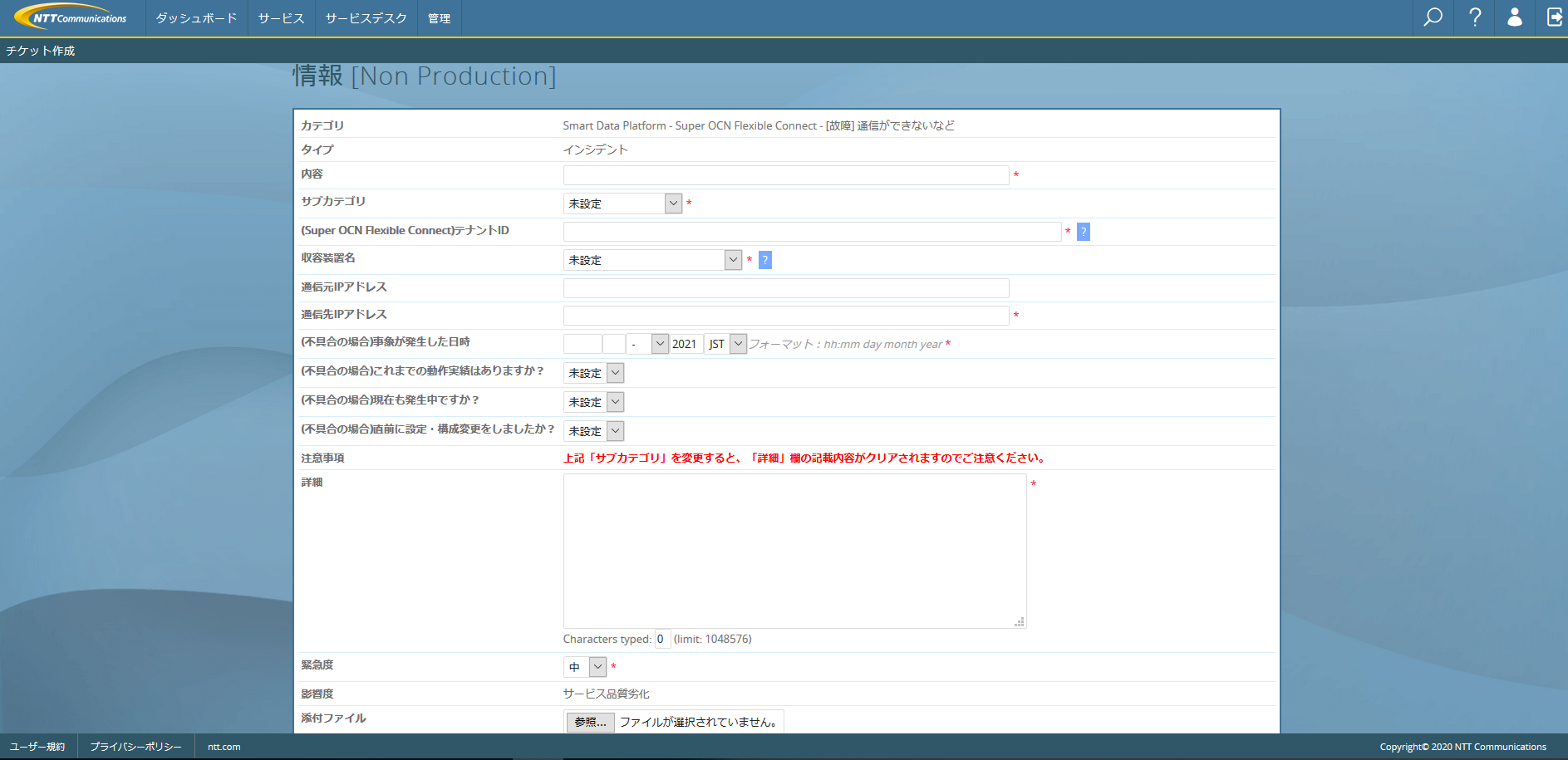Click the NTT Communications logo
The height and width of the screenshot is (760, 1568).
click(72, 17)
